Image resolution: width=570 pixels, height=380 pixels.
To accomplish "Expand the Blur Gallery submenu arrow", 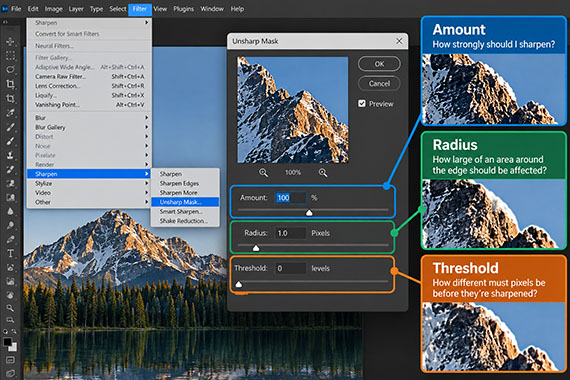I will tap(146, 127).
